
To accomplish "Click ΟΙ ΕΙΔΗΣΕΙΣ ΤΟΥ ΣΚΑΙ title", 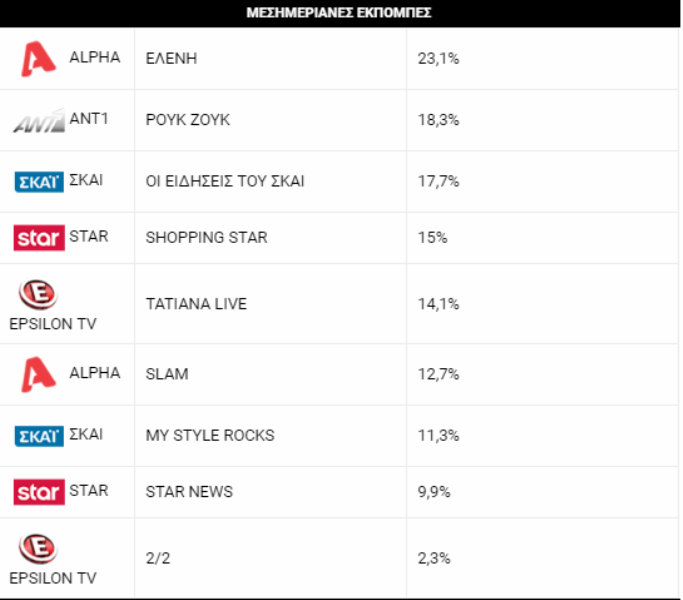I will 225,181.
